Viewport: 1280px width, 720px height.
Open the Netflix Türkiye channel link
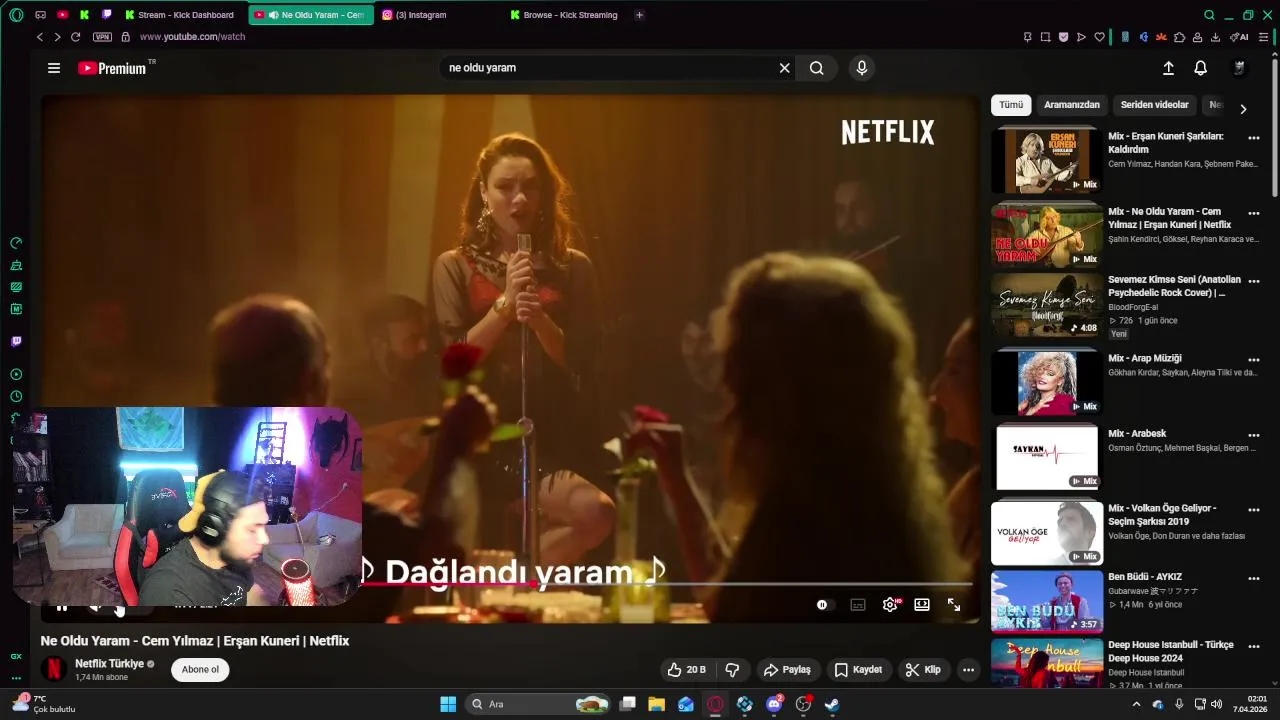point(109,664)
